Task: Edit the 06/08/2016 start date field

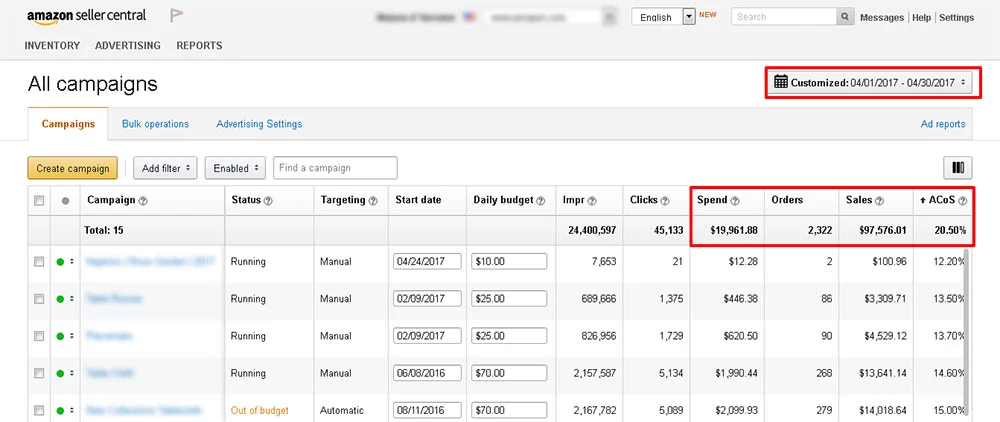Action: [427, 373]
